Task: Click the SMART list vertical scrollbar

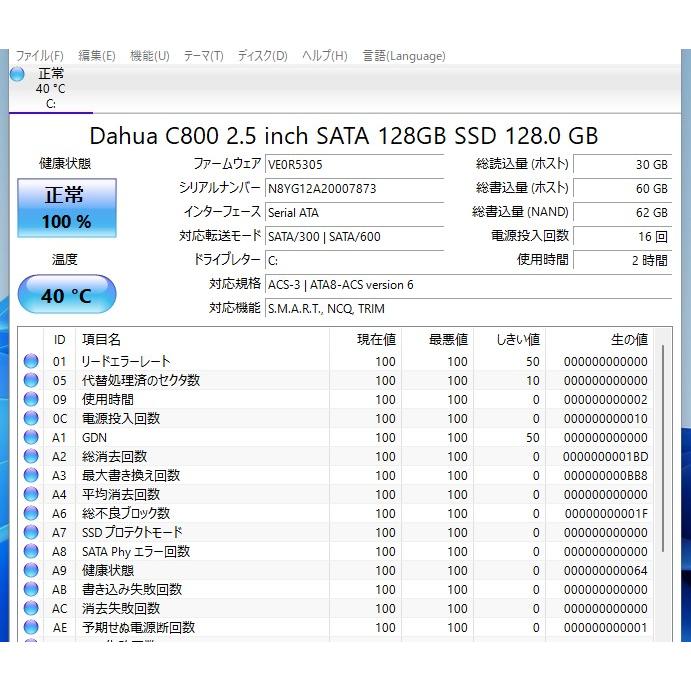Action: pos(663,448)
